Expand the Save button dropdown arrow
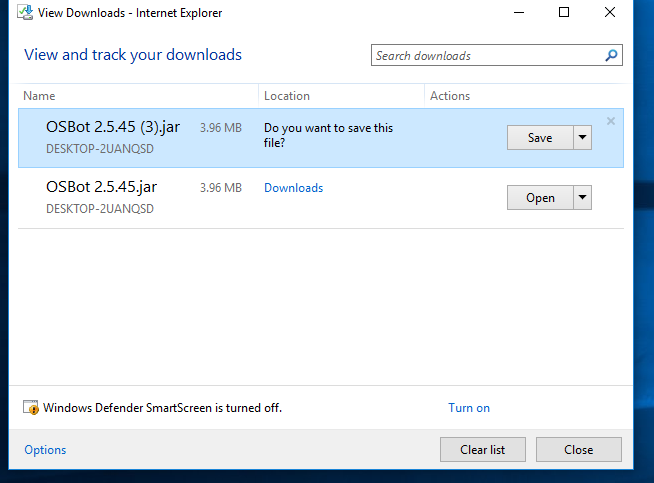Image resolution: width=654 pixels, height=483 pixels. tap(583, 138)
